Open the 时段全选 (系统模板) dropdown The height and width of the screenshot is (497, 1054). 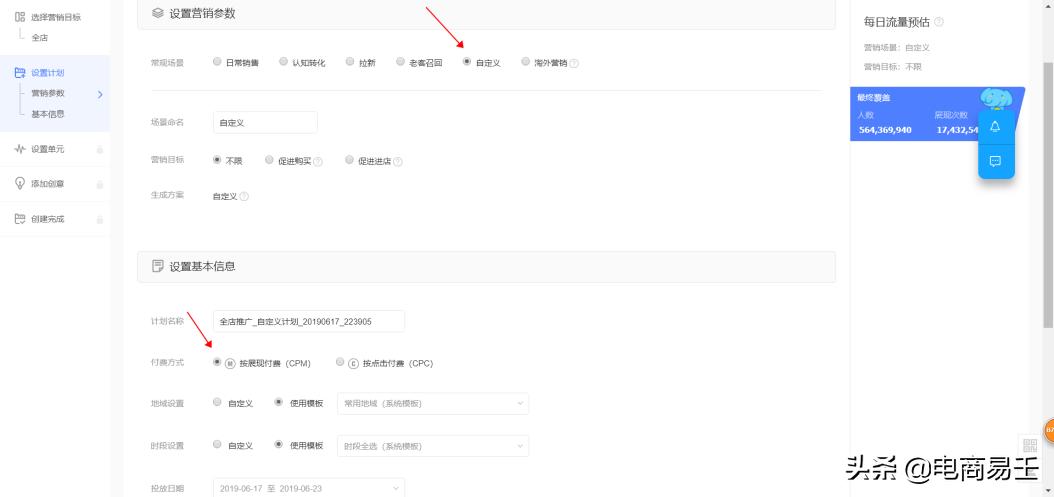coord(432,446)
